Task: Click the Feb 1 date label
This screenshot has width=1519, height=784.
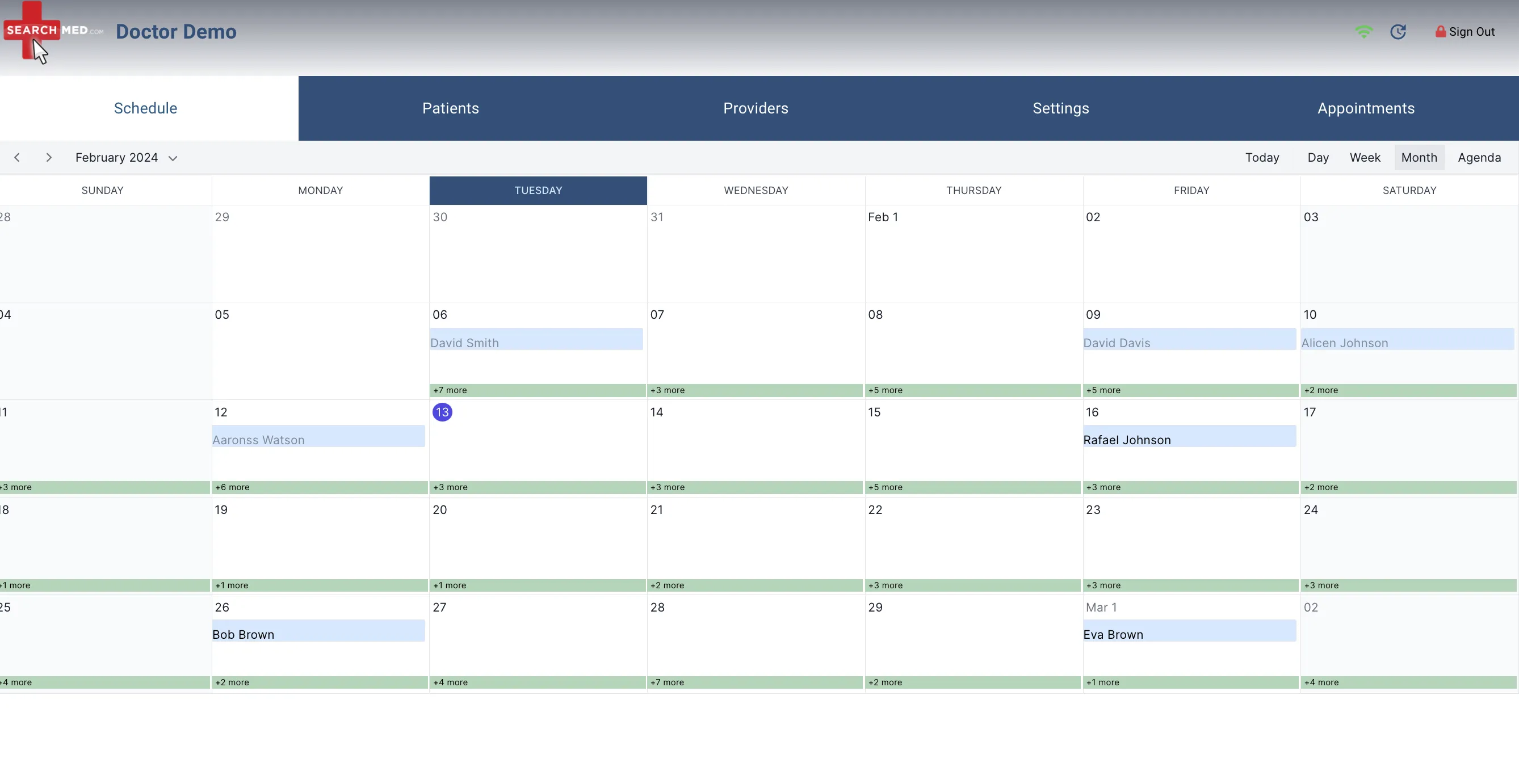Action: (883, 217)
